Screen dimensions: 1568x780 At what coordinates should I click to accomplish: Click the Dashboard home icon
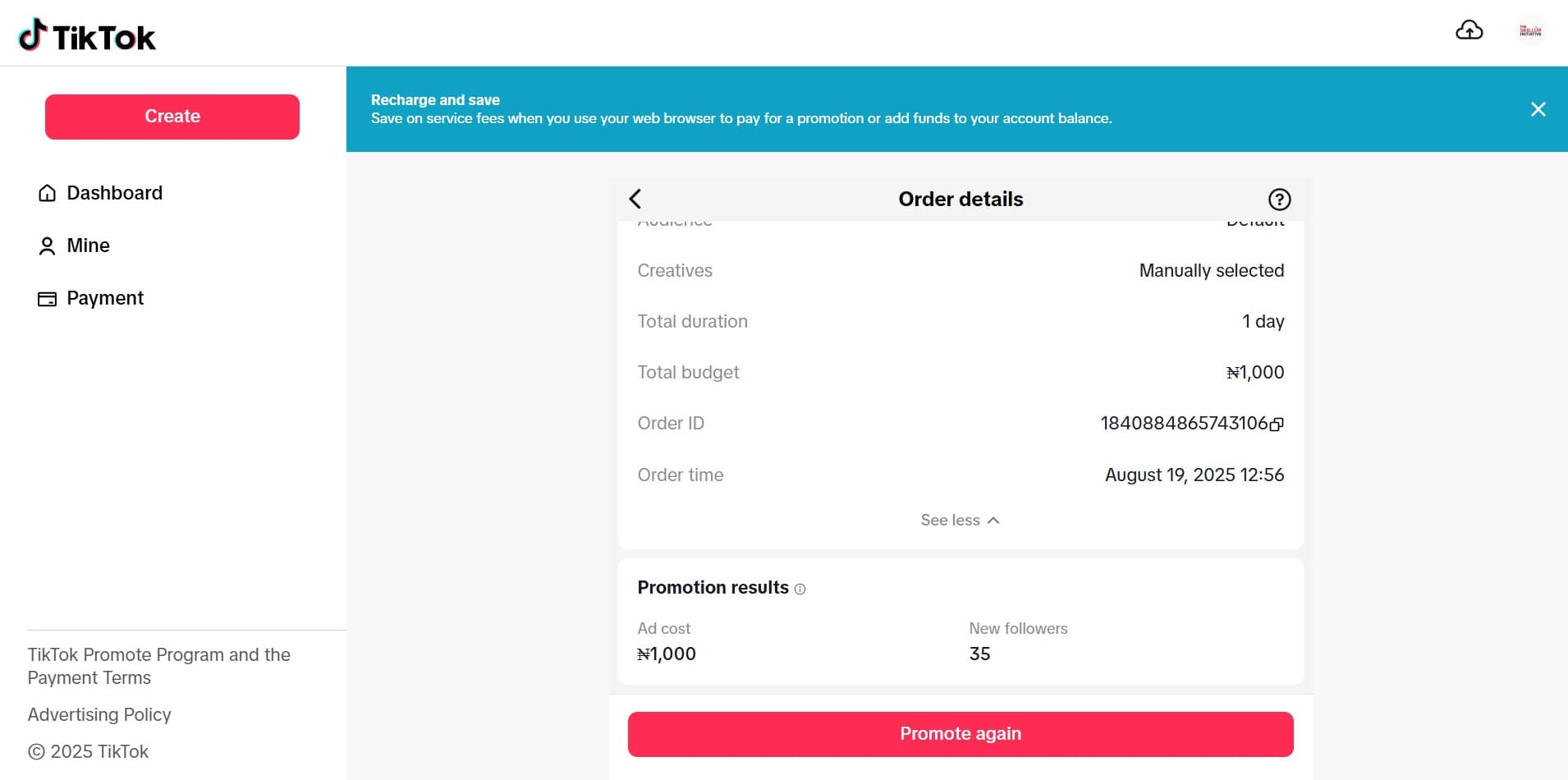click(47, 193)
